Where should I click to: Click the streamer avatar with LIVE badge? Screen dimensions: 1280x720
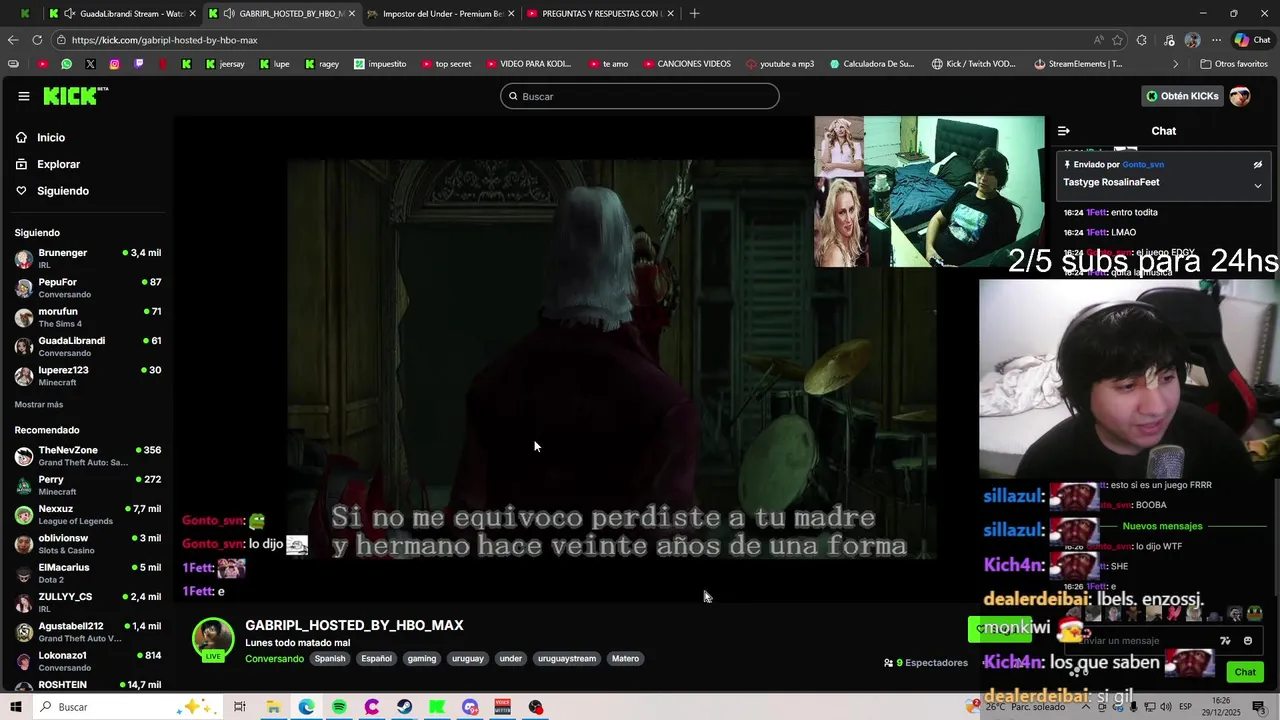[x=213, y=640]
